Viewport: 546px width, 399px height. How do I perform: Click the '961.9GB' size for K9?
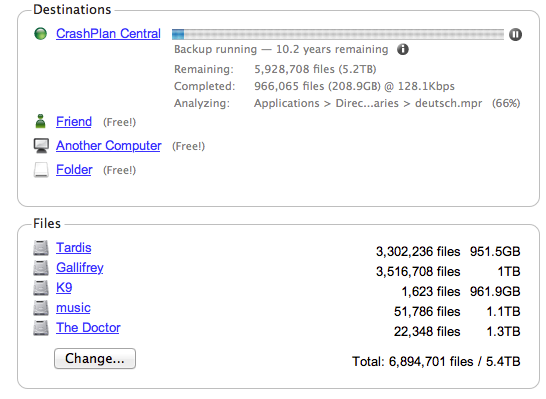click(x=495, y=291)
